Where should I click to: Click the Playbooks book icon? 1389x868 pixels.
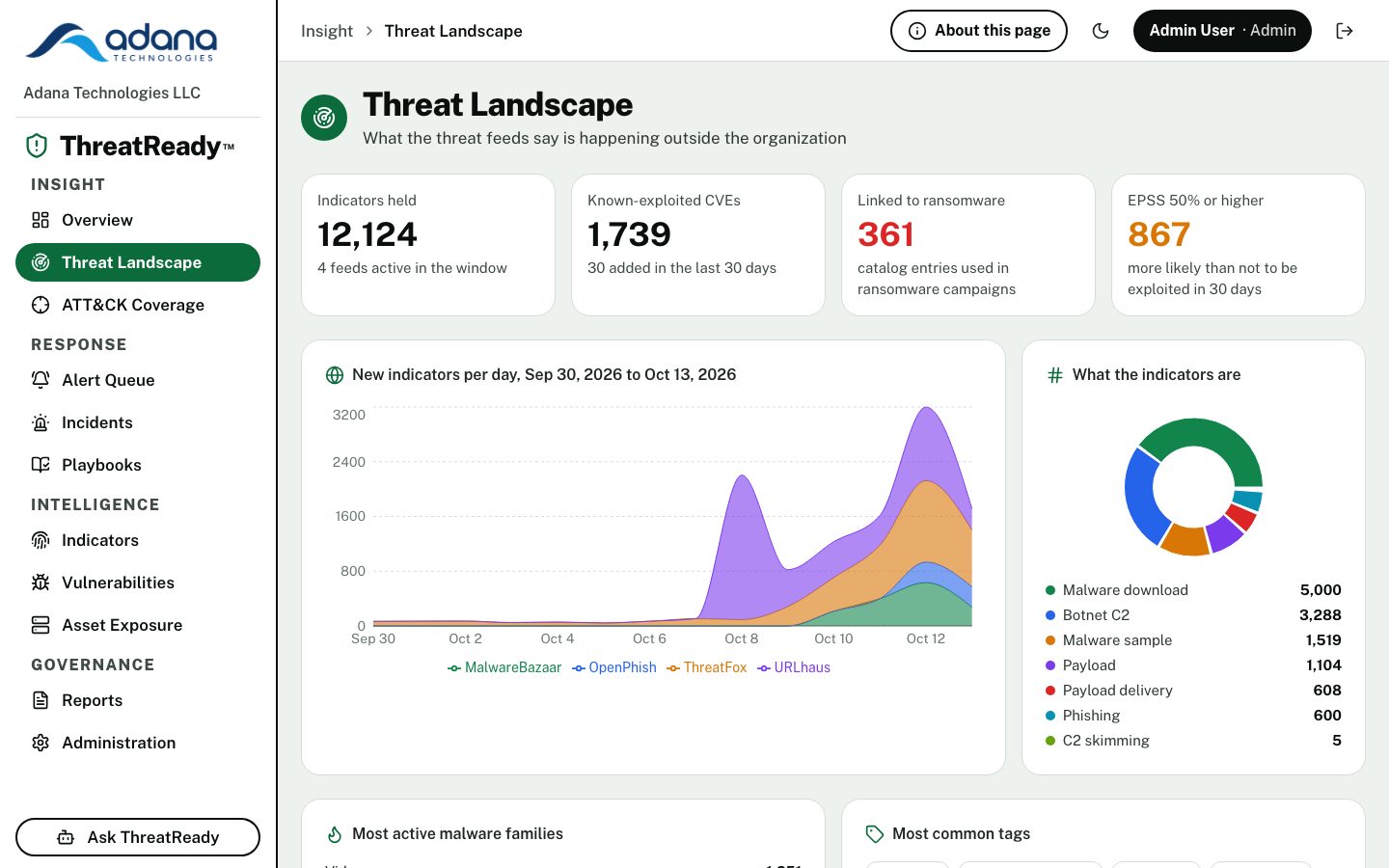(41, 465)
